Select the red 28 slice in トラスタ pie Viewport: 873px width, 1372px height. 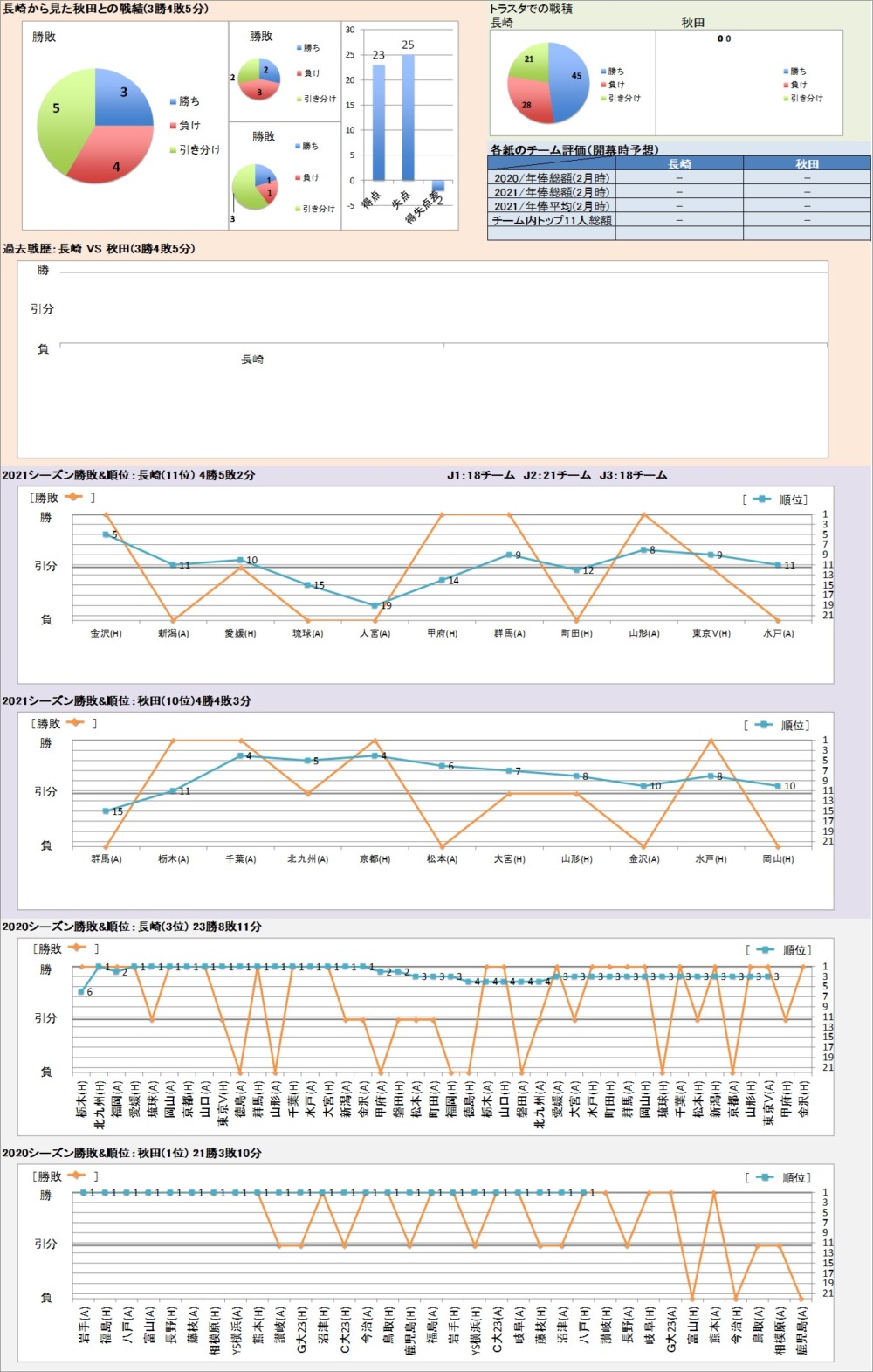pyautogui.click(x=529, y=100)
